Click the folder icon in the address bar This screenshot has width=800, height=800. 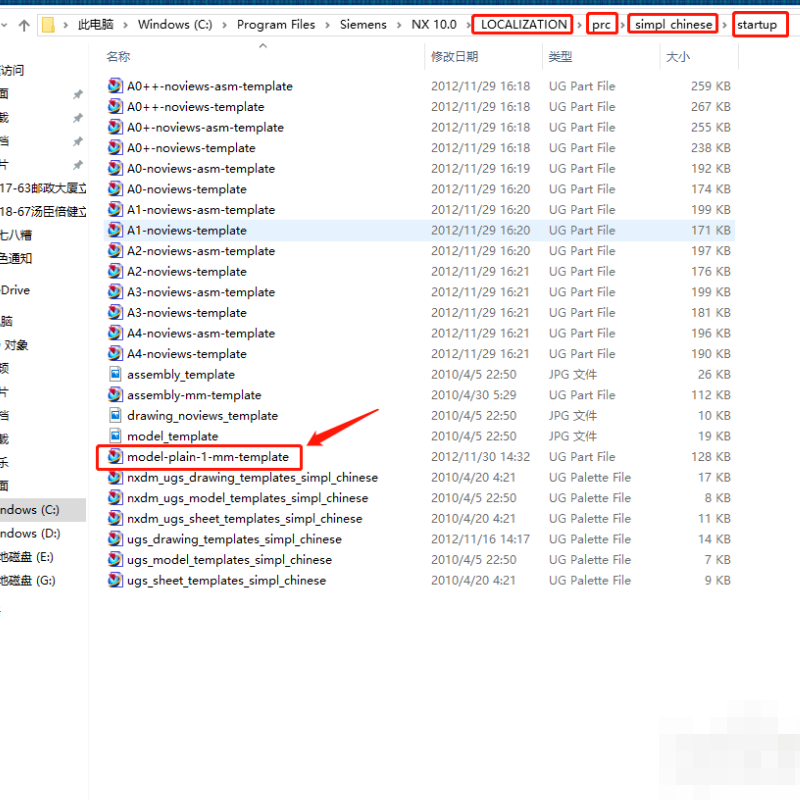coord(48,24)
